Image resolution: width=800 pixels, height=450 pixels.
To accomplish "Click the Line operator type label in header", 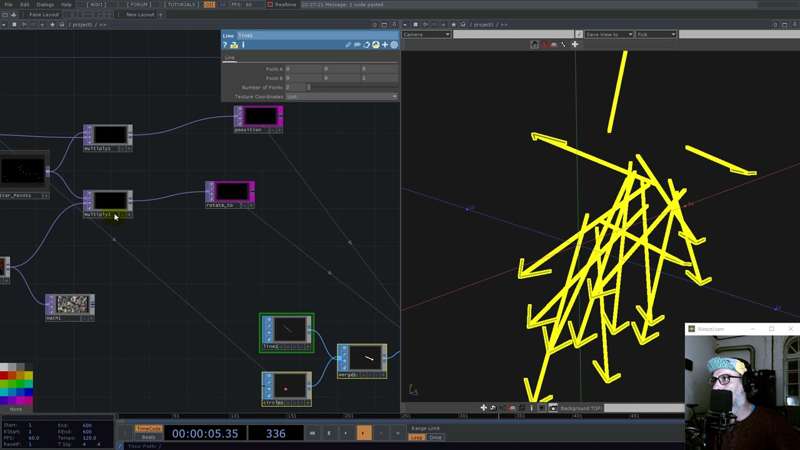I will (x=228, y=35).
